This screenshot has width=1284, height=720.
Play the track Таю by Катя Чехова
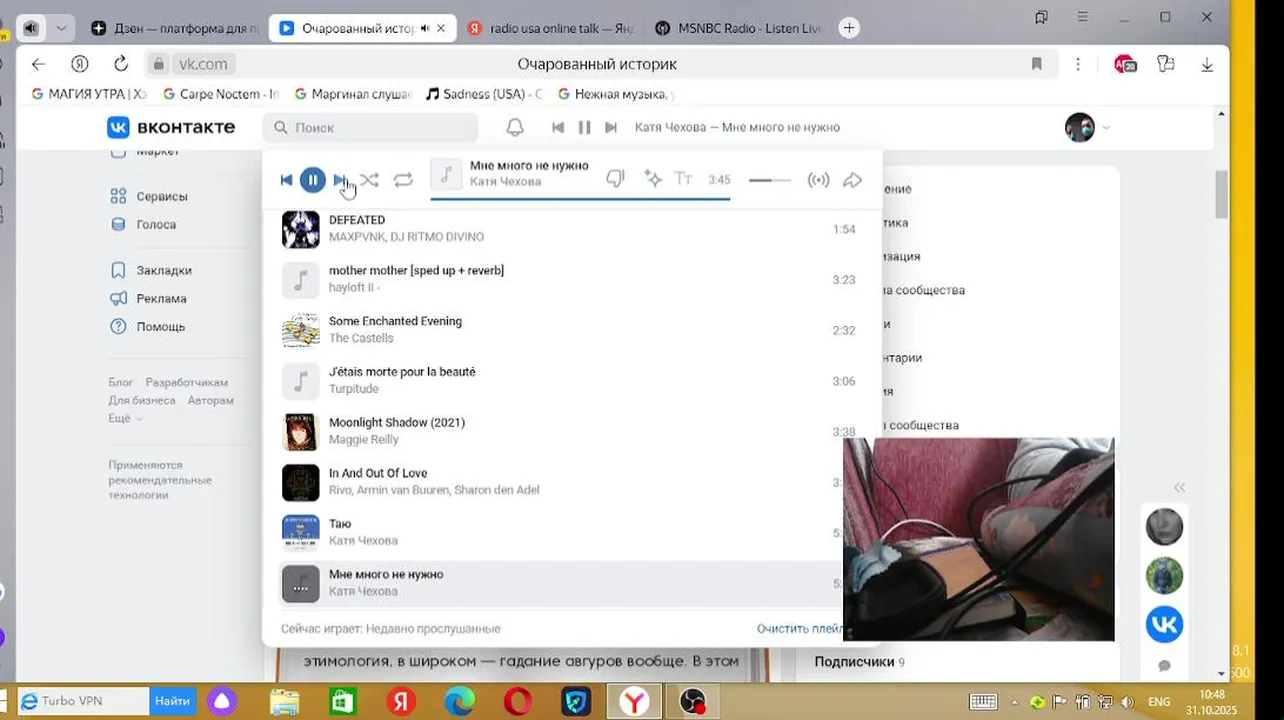(x=560, y=532)
